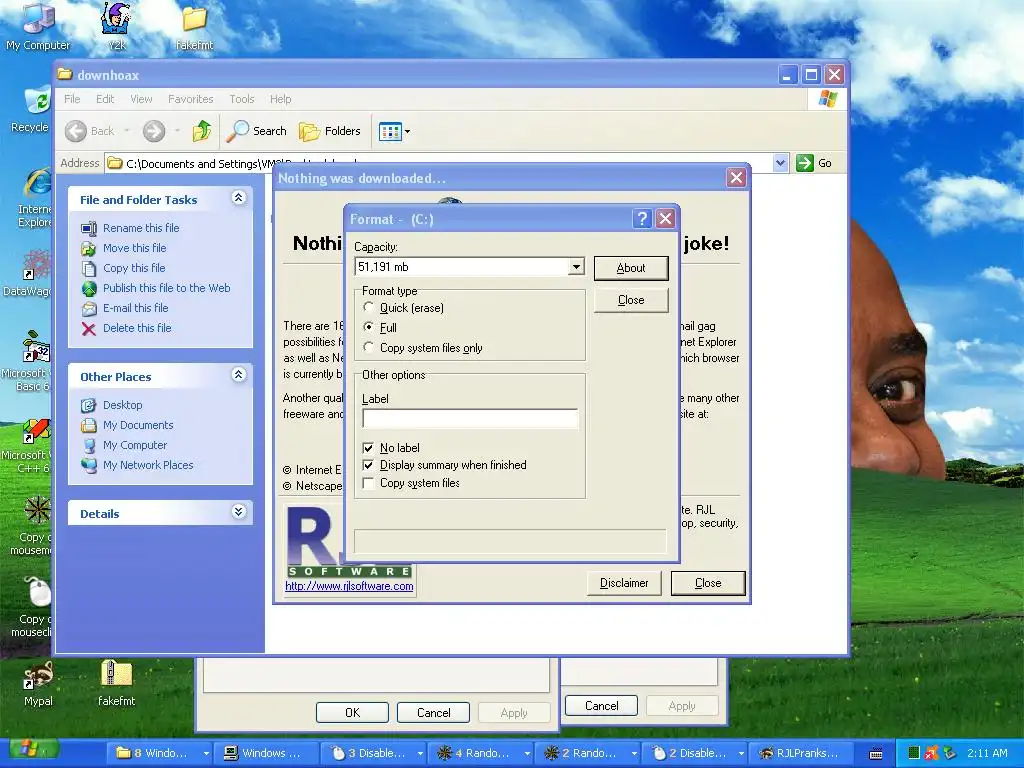The width and height of the screenshot is (1024, 768).
Task: Open the Mypal desktop shortcut
Action: coord(38,684)
